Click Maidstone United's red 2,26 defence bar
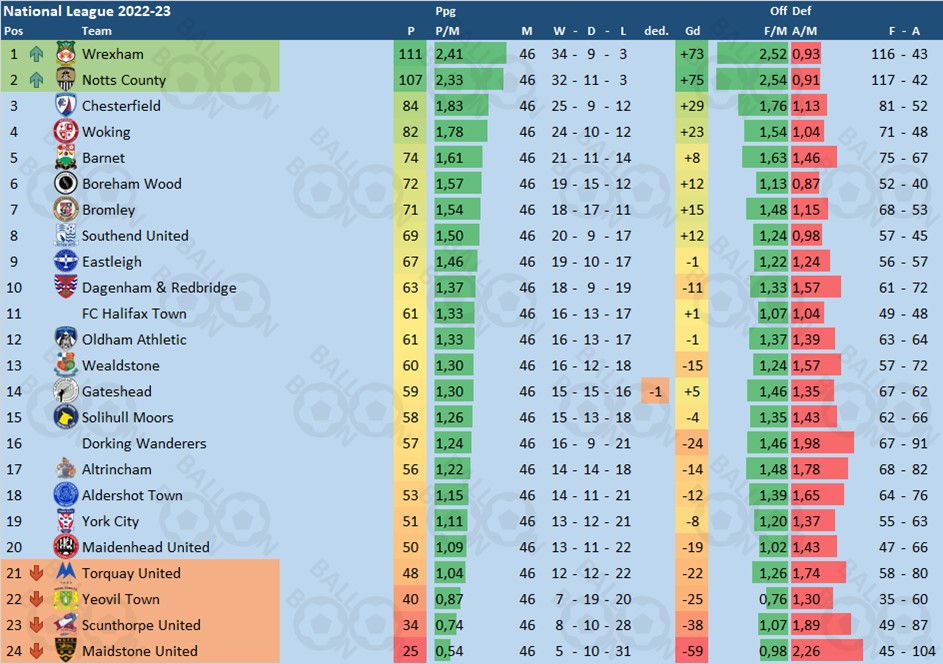This screenshot has height=664, width=943. [827, 651]
